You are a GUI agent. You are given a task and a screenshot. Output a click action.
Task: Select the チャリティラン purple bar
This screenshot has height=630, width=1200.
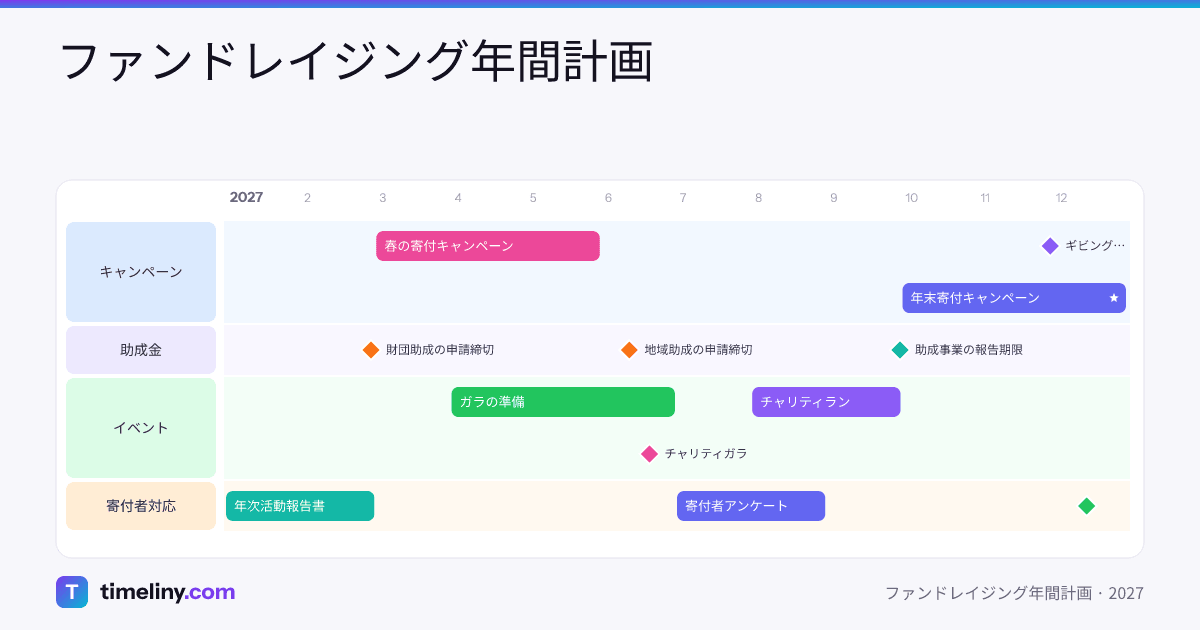826,402
